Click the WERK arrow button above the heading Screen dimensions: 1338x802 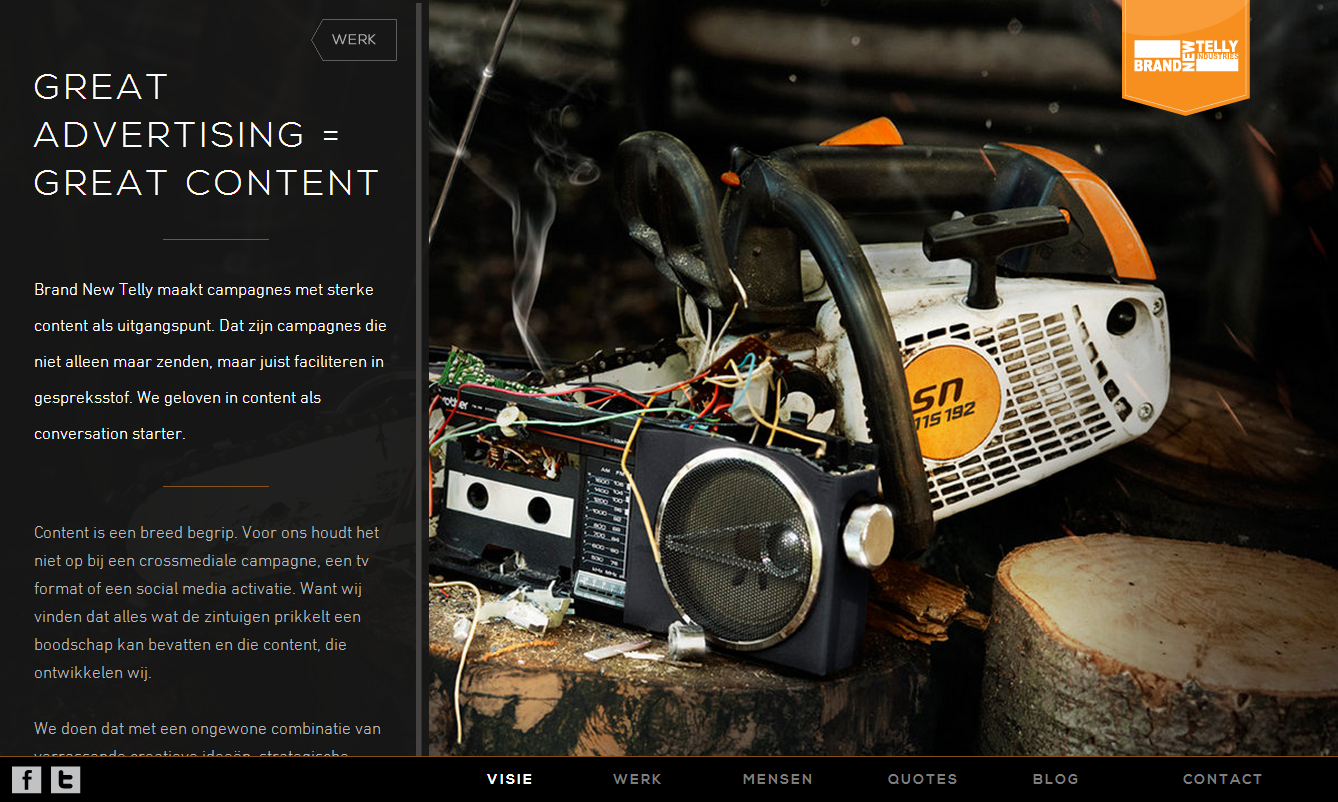[354, 40]
